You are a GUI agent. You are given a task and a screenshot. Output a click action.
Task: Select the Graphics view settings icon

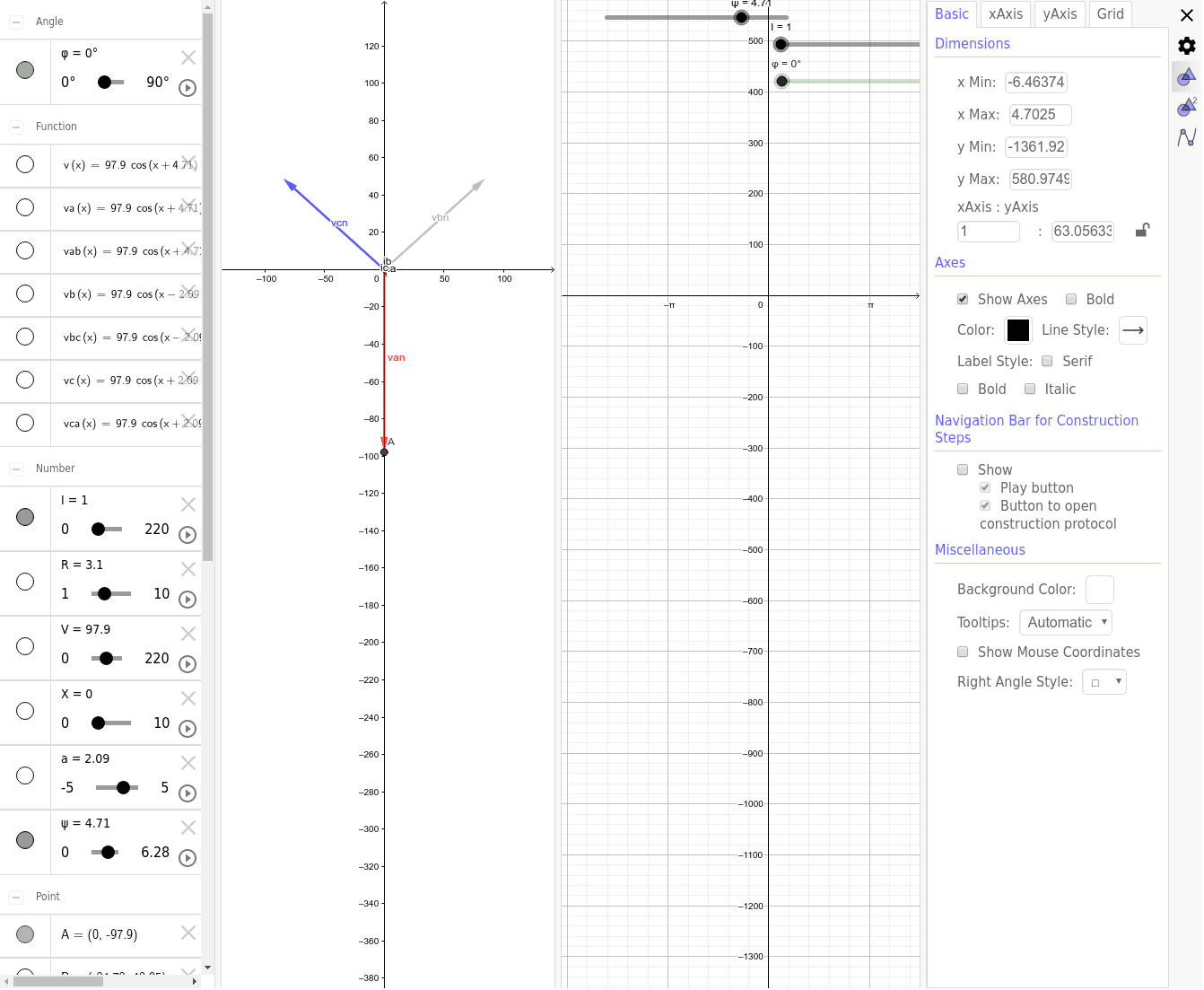click(x=1186, y=77)
